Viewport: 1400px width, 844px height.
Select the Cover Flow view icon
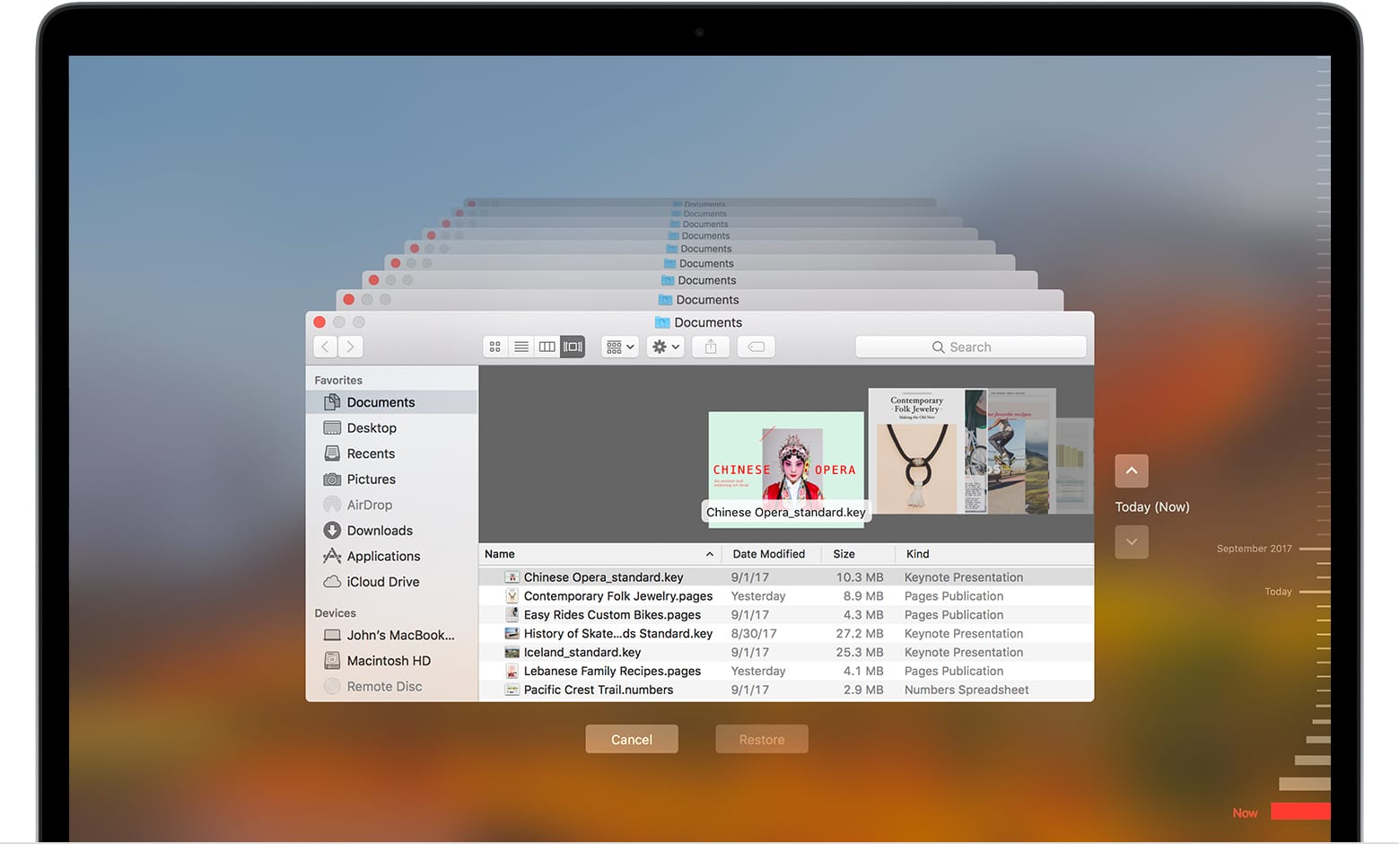coord(572,347)
